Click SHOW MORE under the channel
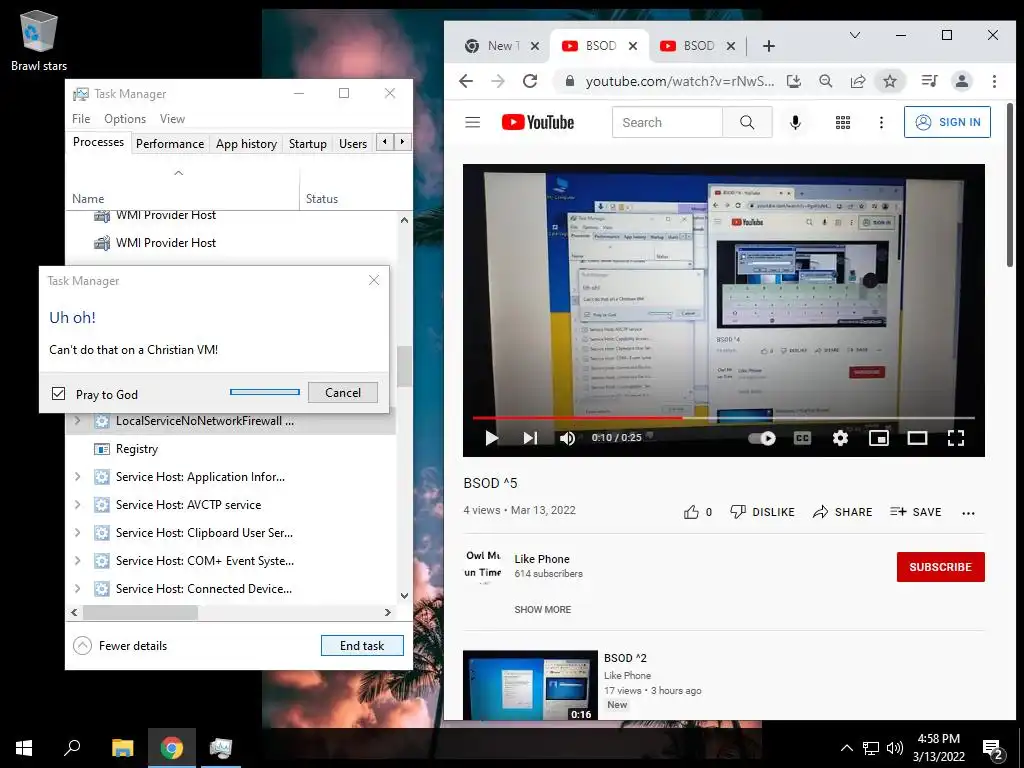The image size is (1024, 768). click(543, 609)
